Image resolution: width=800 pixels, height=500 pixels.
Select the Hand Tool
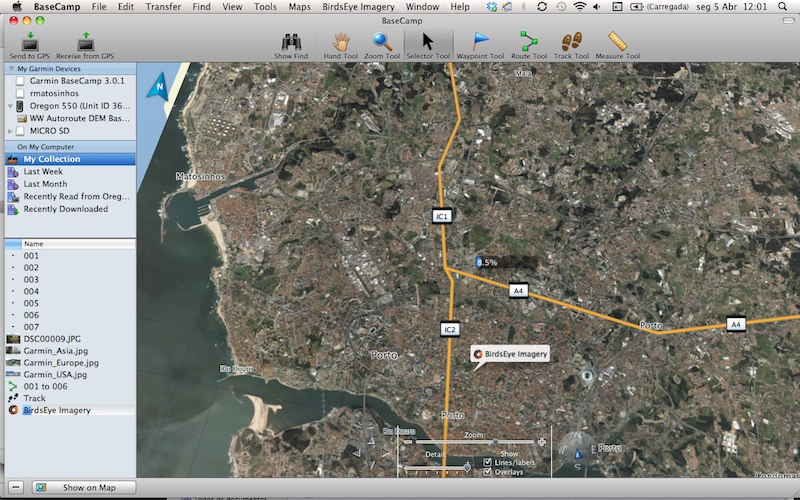pos(340,42)
